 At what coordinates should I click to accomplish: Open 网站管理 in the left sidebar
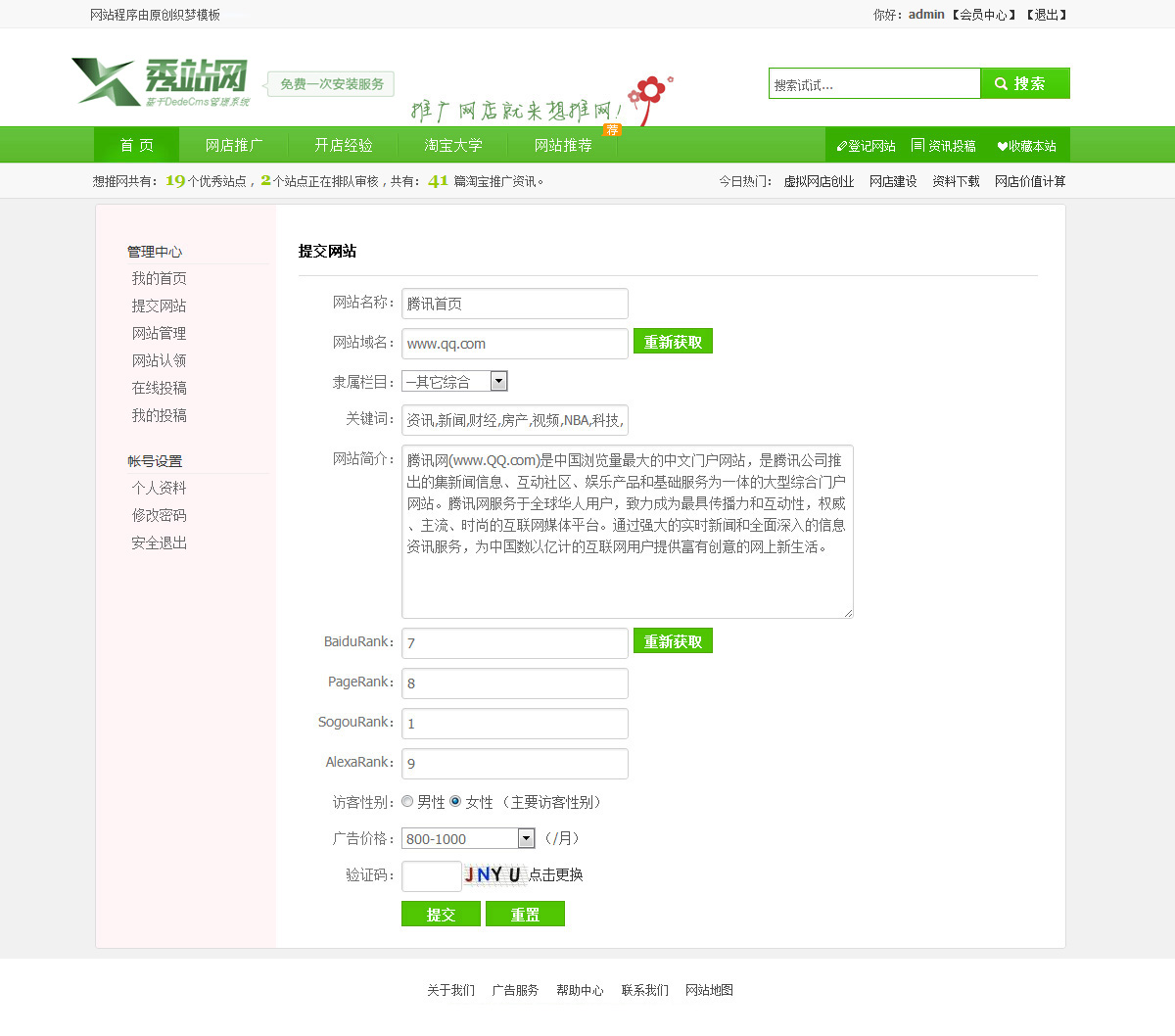159,333
